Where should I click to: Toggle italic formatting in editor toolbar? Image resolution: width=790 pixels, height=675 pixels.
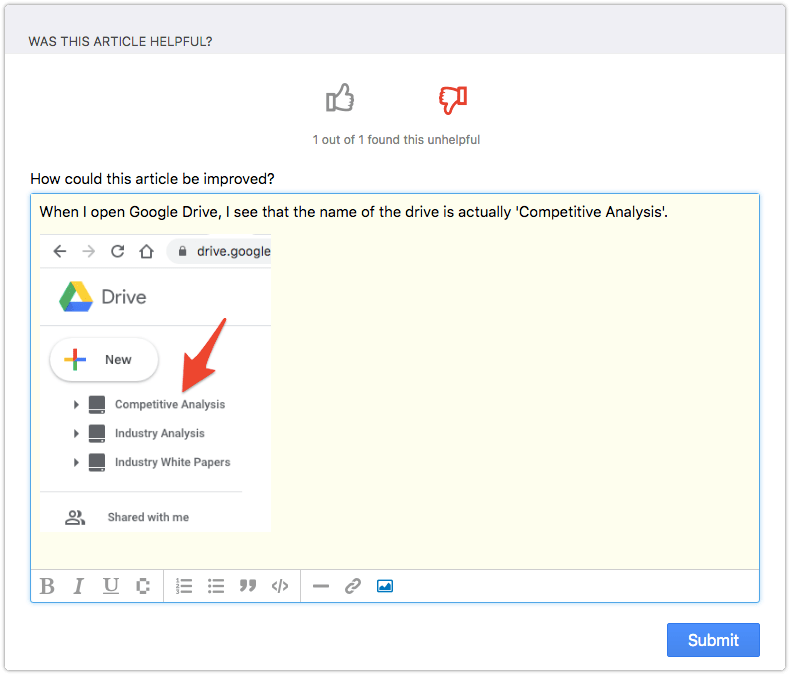[79, 586]
